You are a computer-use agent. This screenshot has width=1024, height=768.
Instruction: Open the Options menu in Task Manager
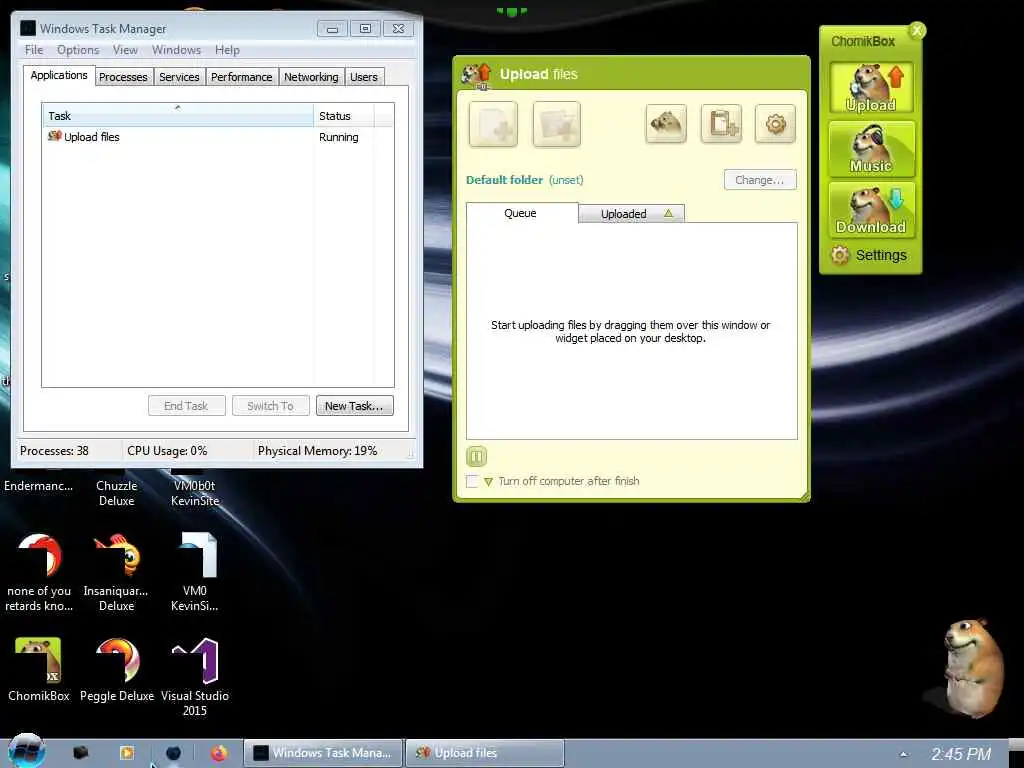click(78, 50)
